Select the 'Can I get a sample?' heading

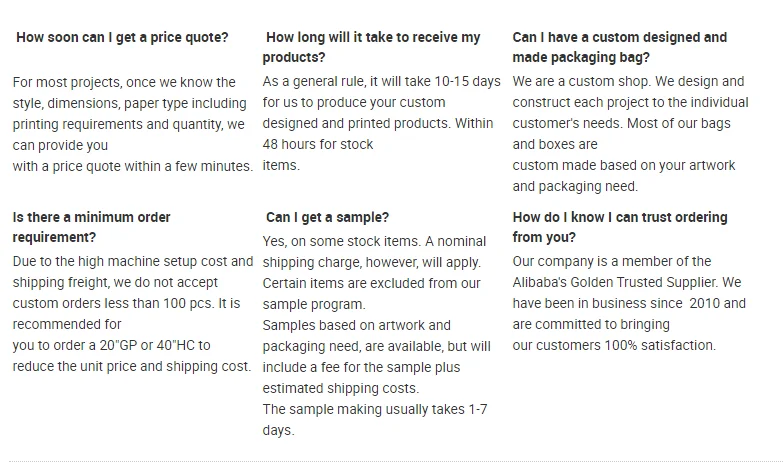click(327, 217)
